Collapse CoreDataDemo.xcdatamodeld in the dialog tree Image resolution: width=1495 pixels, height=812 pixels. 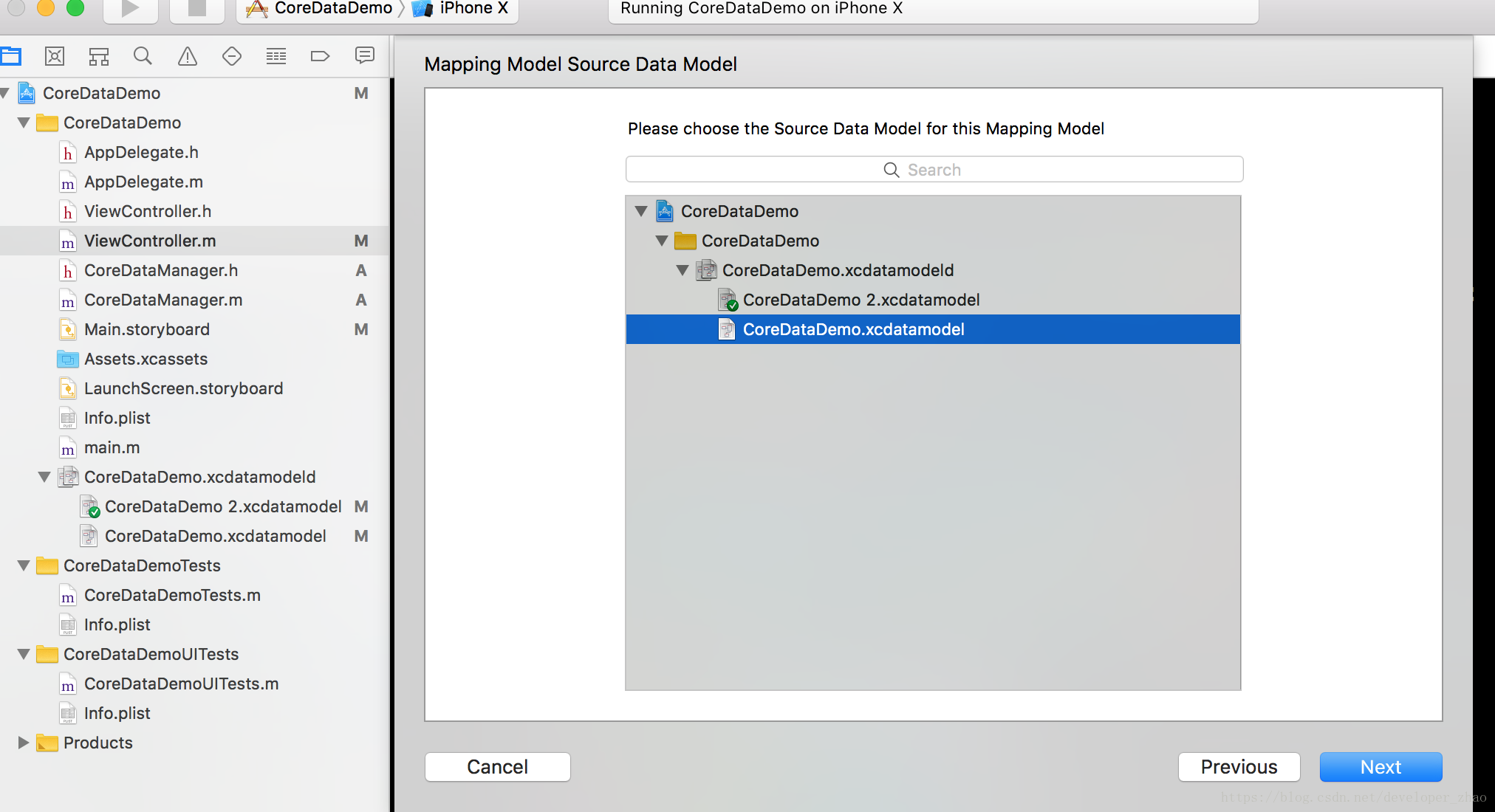click(x=682, y=270)
